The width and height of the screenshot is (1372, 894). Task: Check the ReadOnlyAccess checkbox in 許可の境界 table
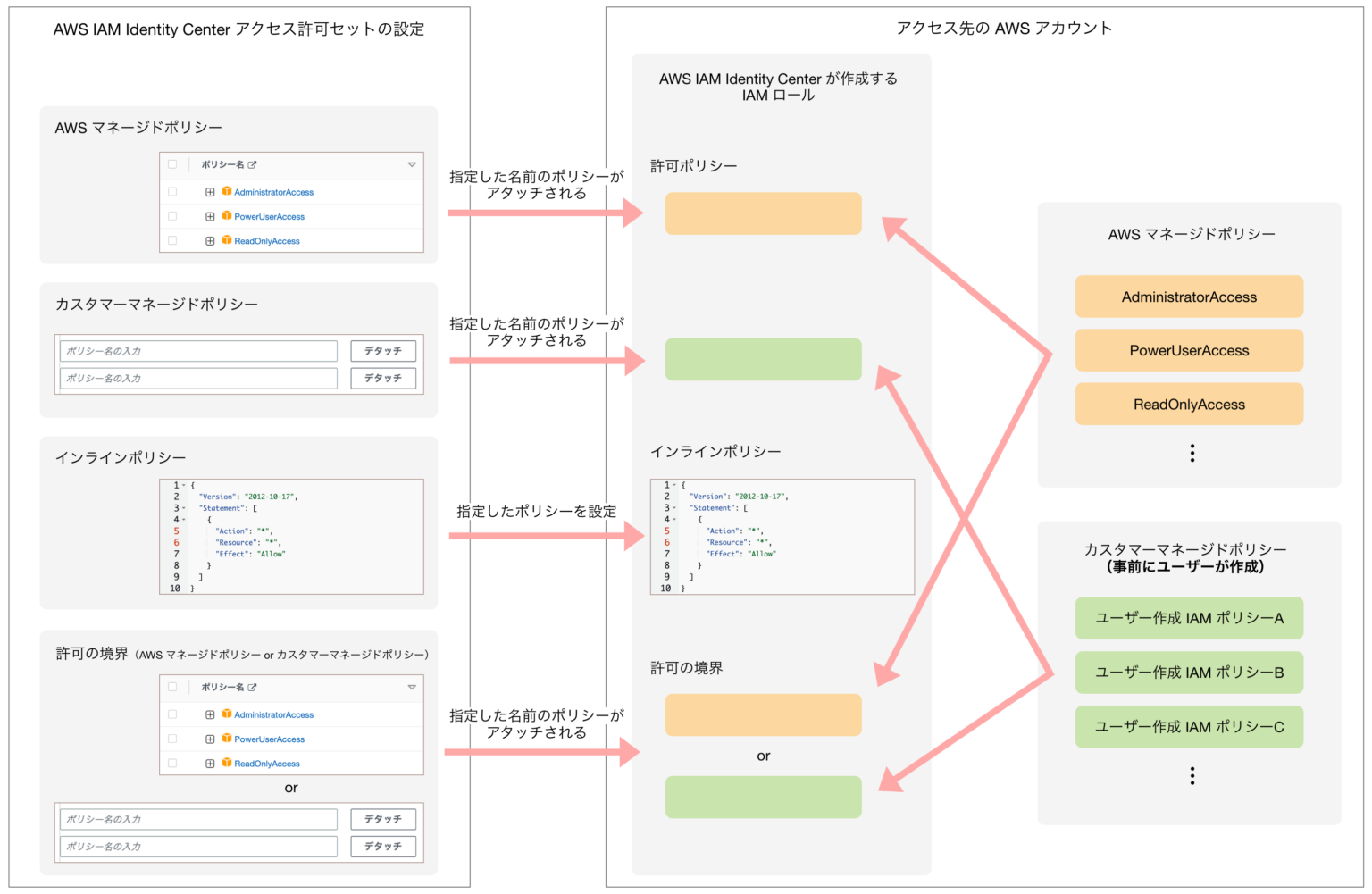pyautogui.click(x=172, y=762)
